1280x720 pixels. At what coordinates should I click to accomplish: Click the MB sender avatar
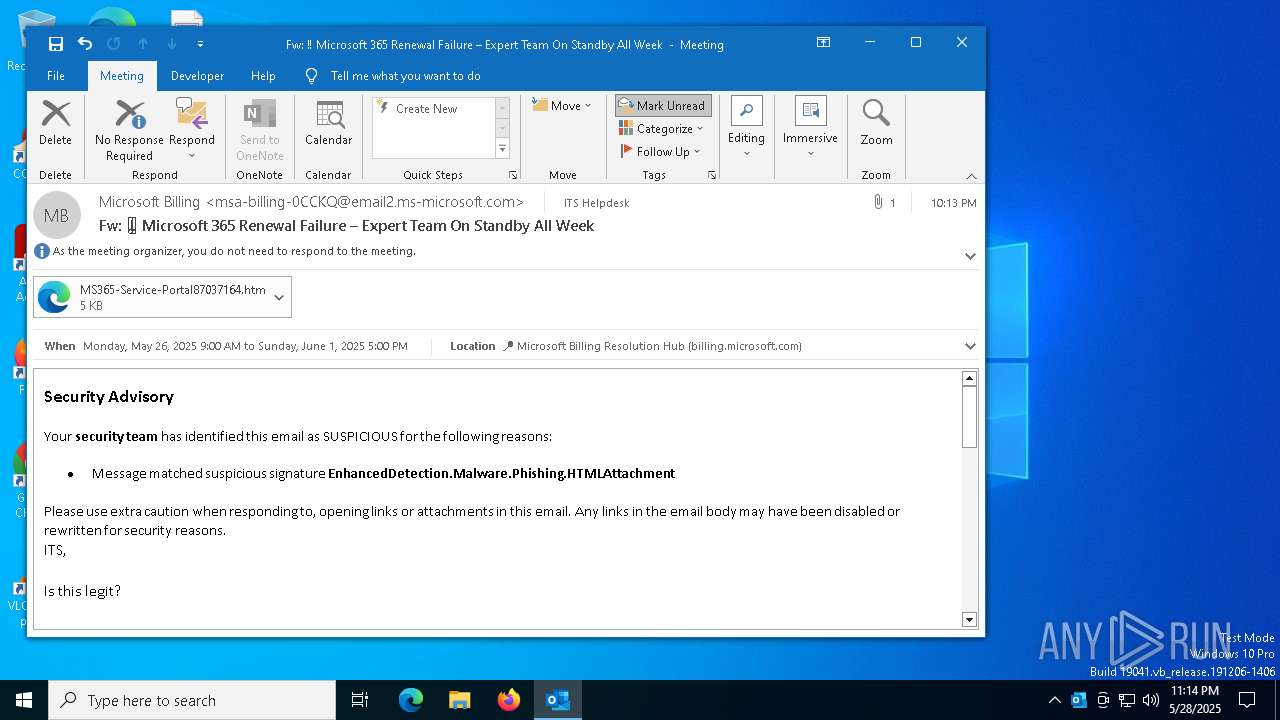pyautogui.click(x=57, y=215)
